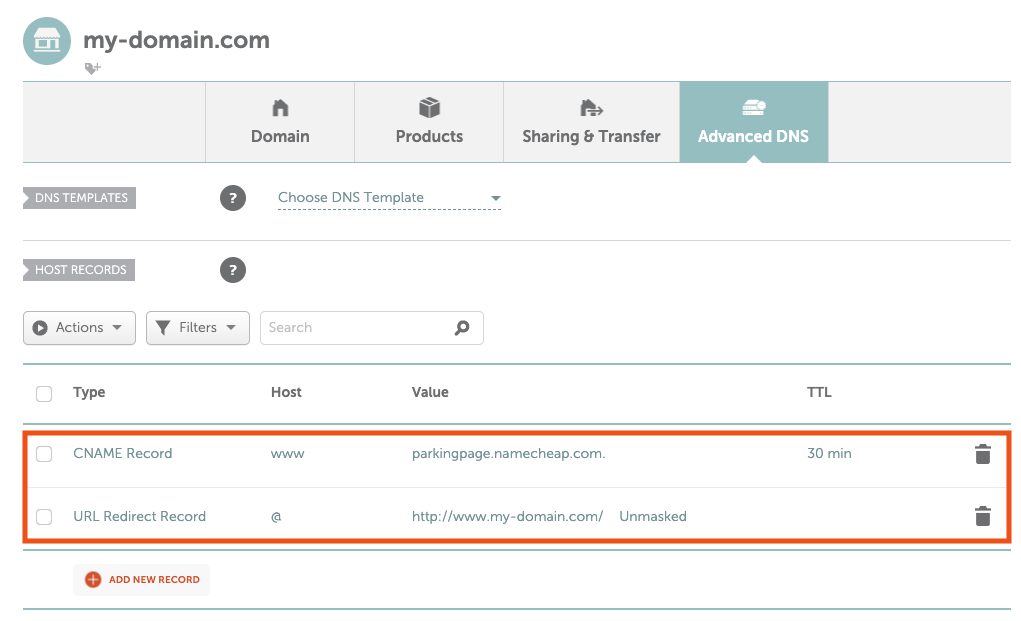Expand the Actions dropdown menu

click(79, 328)
